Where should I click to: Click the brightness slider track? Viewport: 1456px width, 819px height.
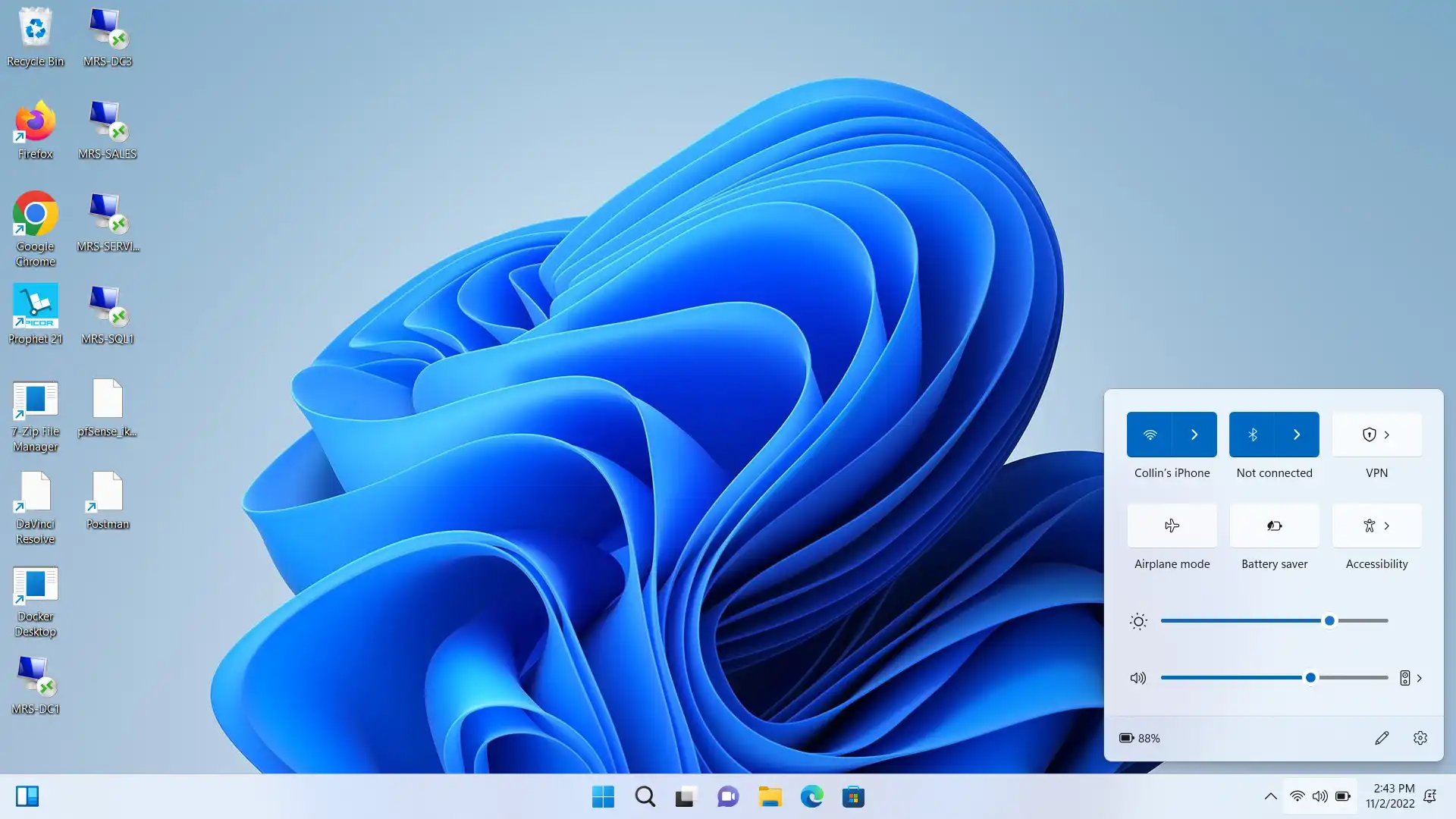click(x=1244, y=620)
